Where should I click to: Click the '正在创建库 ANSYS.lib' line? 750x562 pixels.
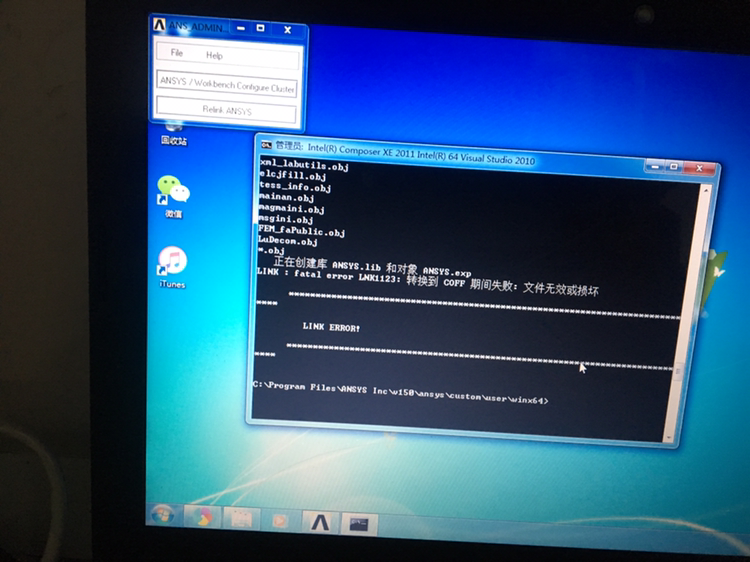[372, 266]
